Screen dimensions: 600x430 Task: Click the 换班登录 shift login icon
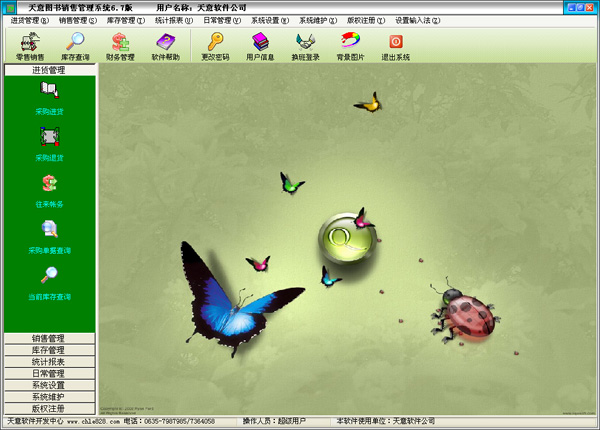coord(306,45)
